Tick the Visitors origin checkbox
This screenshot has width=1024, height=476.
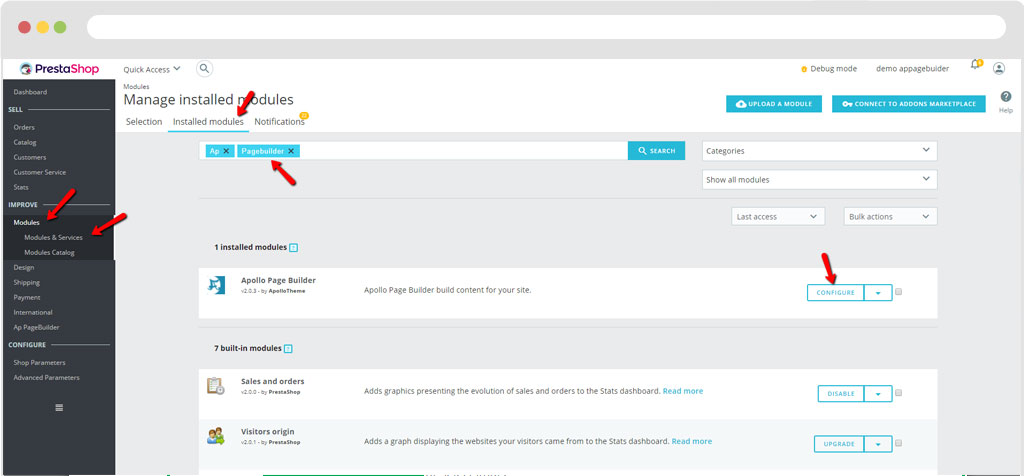[x=899, y=443]
